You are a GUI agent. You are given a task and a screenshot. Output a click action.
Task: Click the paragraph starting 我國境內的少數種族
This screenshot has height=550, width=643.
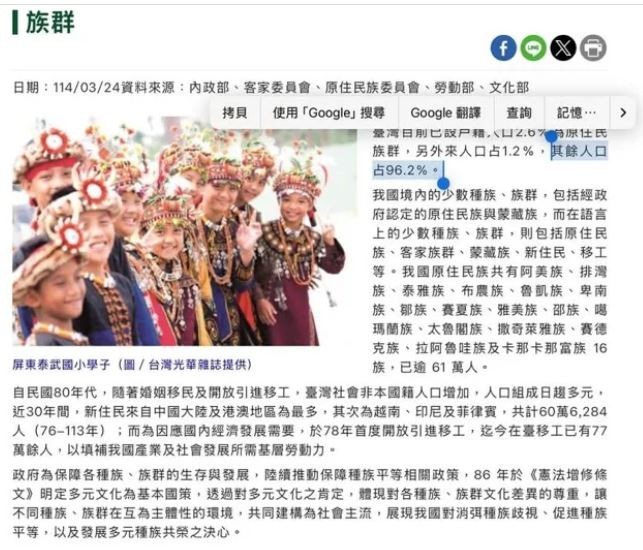490,281
